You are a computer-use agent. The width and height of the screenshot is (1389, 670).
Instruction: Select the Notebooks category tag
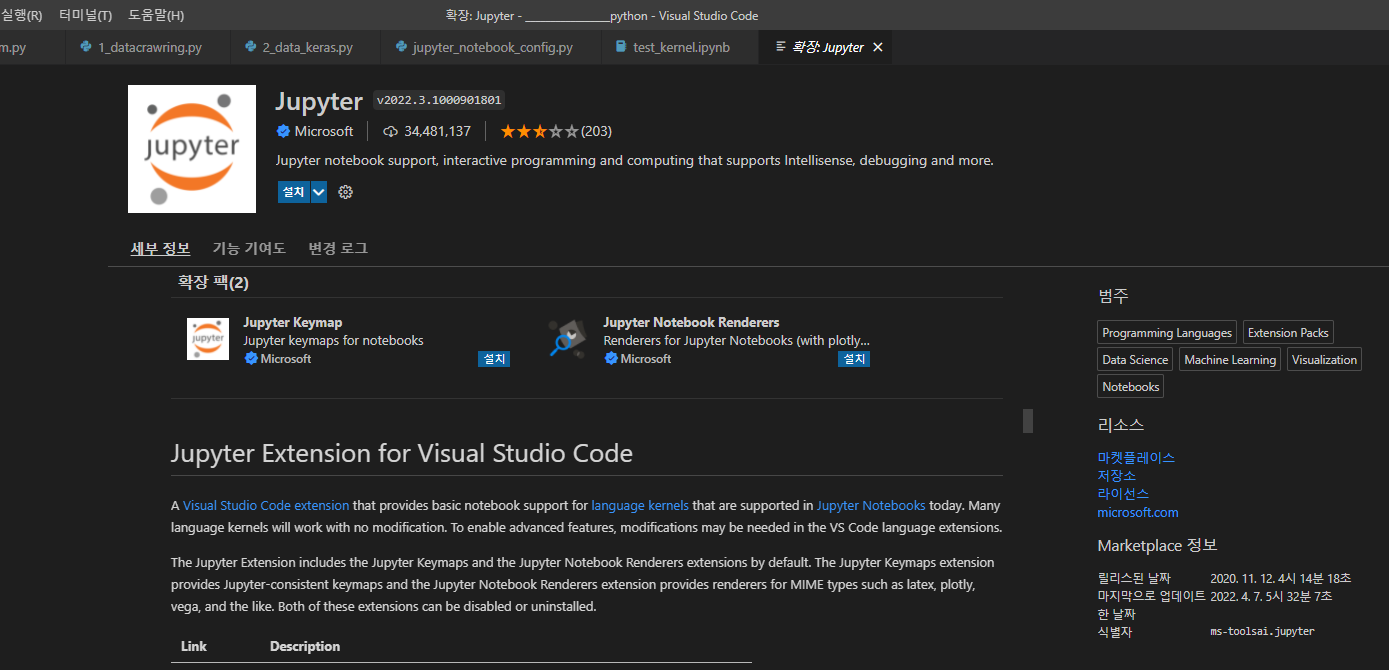click(1131, 387)
